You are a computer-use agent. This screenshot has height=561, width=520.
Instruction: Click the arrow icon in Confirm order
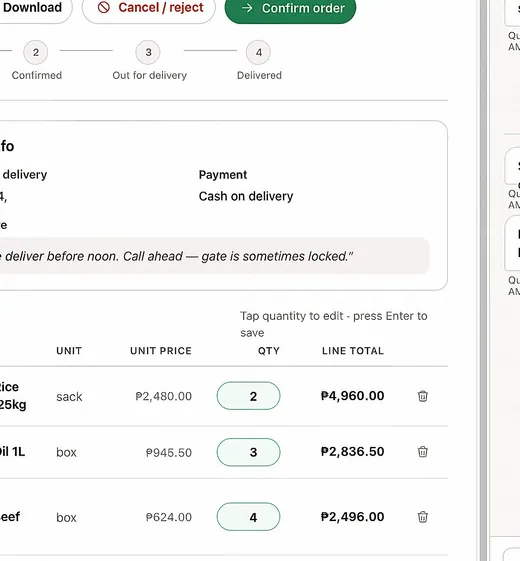pos(247,8)
